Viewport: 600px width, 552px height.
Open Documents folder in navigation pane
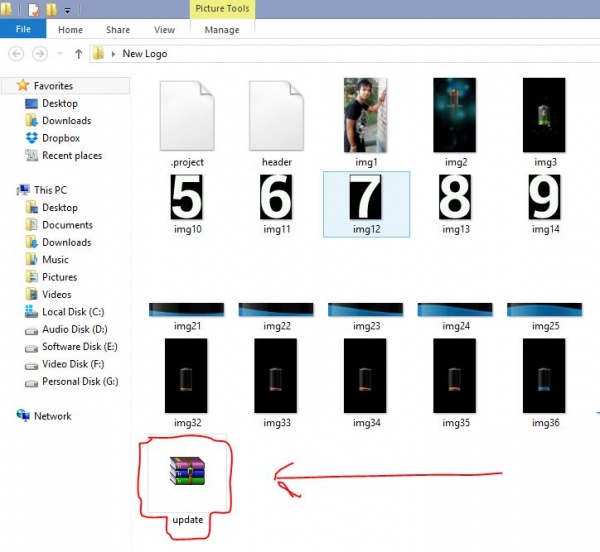(67, 225)
